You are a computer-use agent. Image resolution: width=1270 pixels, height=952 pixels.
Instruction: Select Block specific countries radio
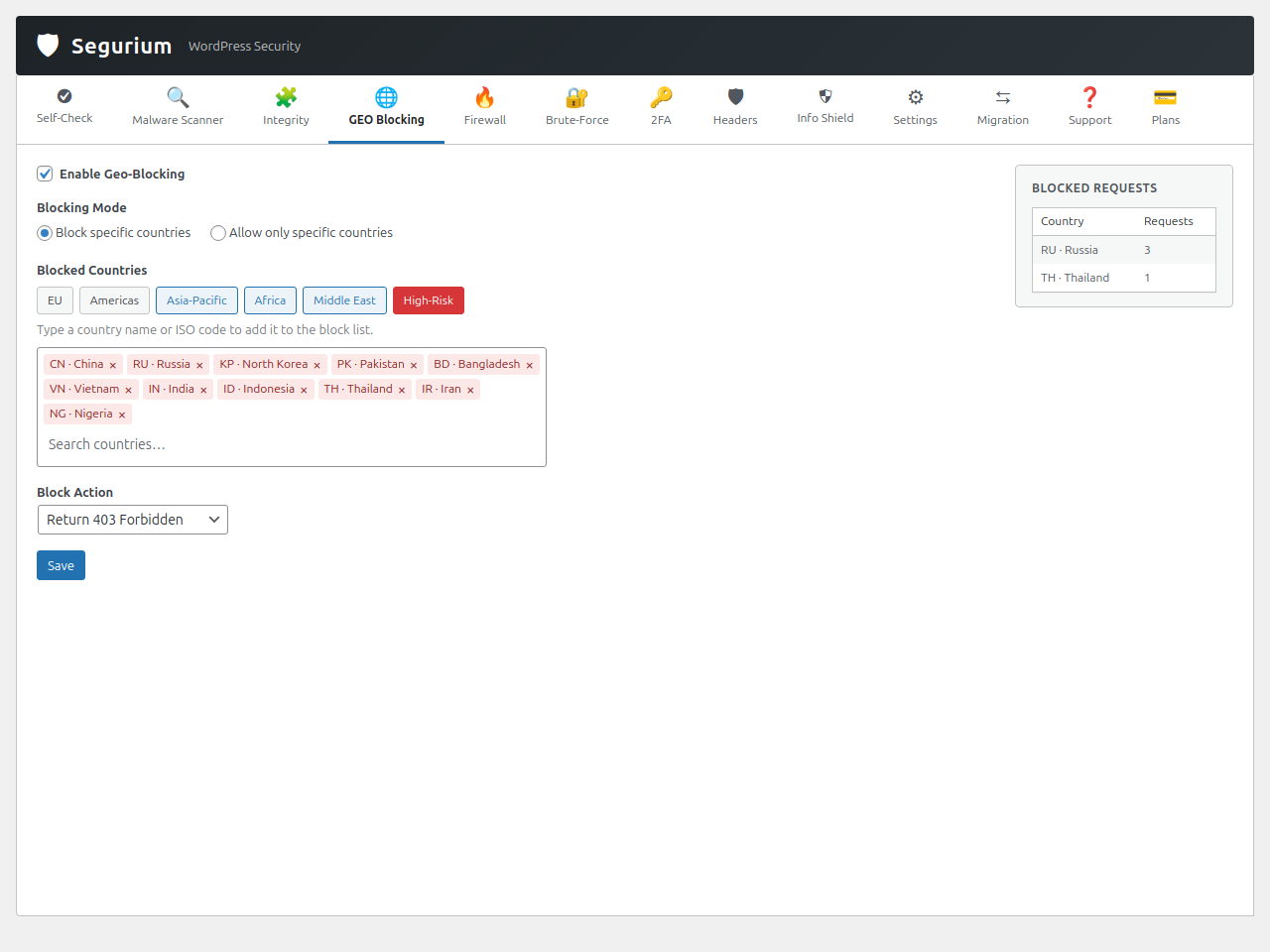point(45,233)
